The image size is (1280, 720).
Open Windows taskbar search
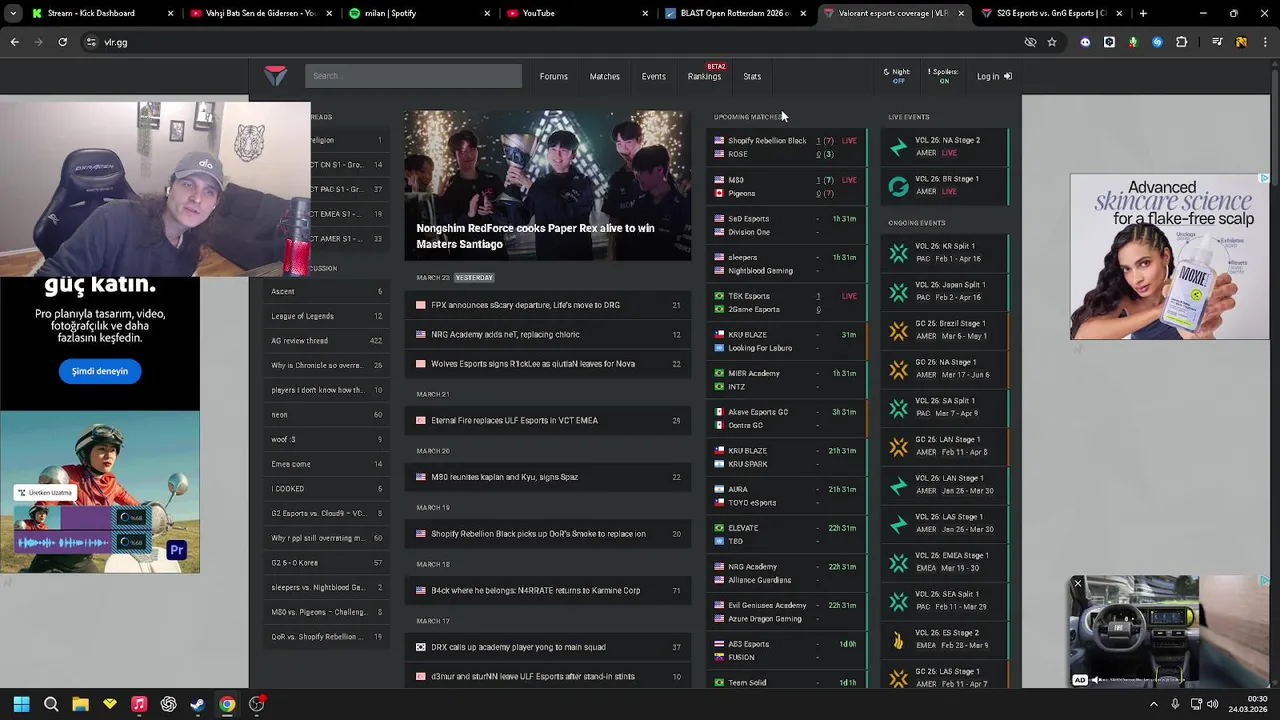[x=51, y=704]
